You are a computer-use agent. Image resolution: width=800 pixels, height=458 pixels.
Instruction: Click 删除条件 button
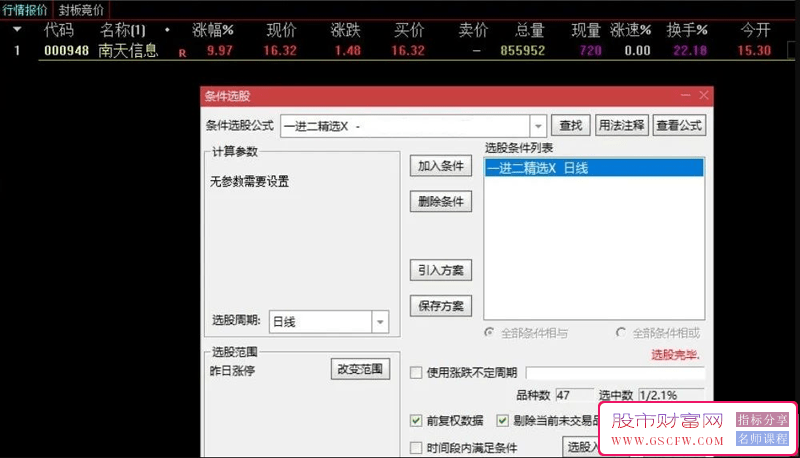coord(441,201)
